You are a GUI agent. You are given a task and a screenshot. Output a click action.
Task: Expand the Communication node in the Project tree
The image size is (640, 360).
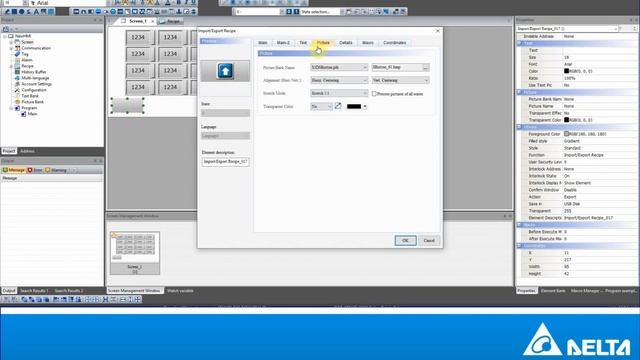(x=11, y=48)
